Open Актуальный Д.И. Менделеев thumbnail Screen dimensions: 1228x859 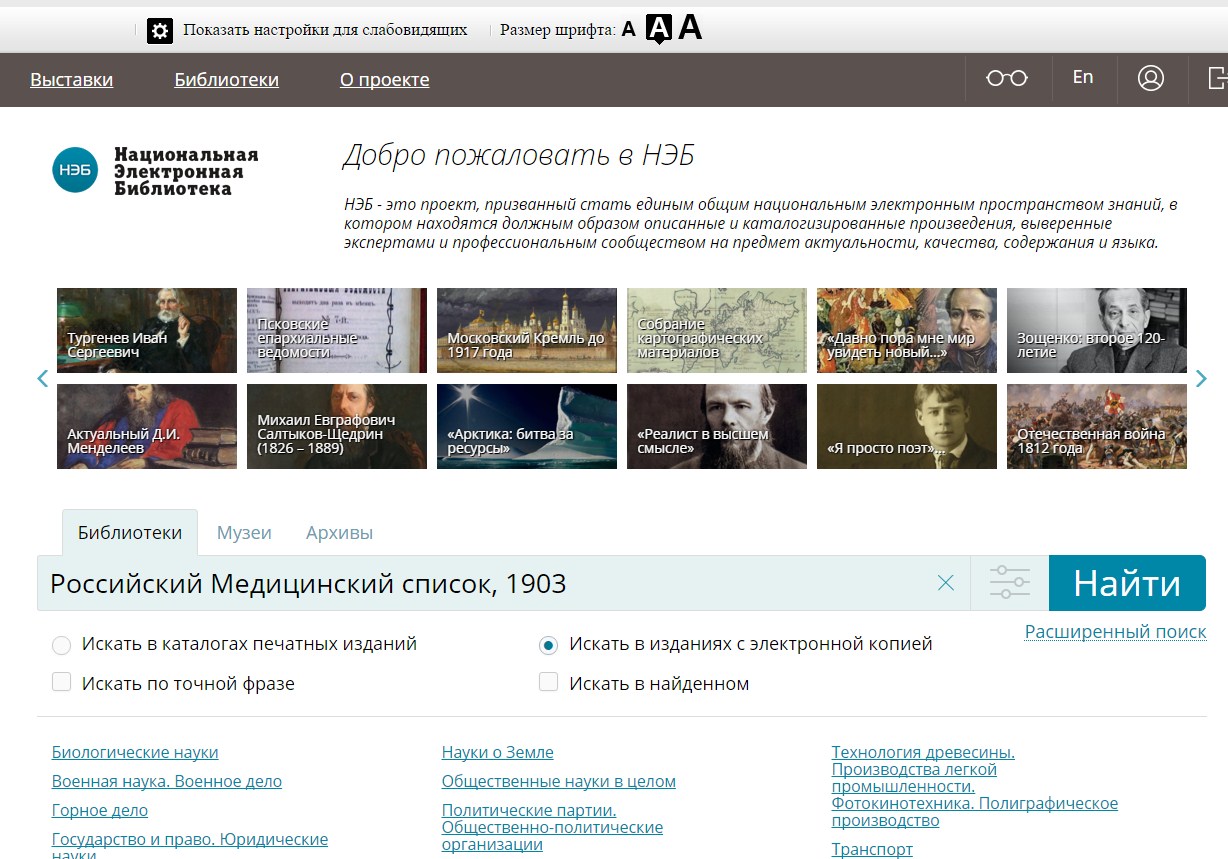tap(147, 426)
